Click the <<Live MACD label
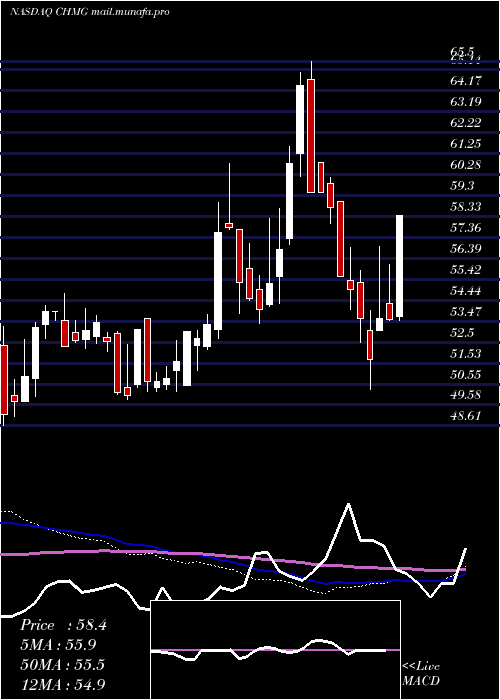 point(421,674)
